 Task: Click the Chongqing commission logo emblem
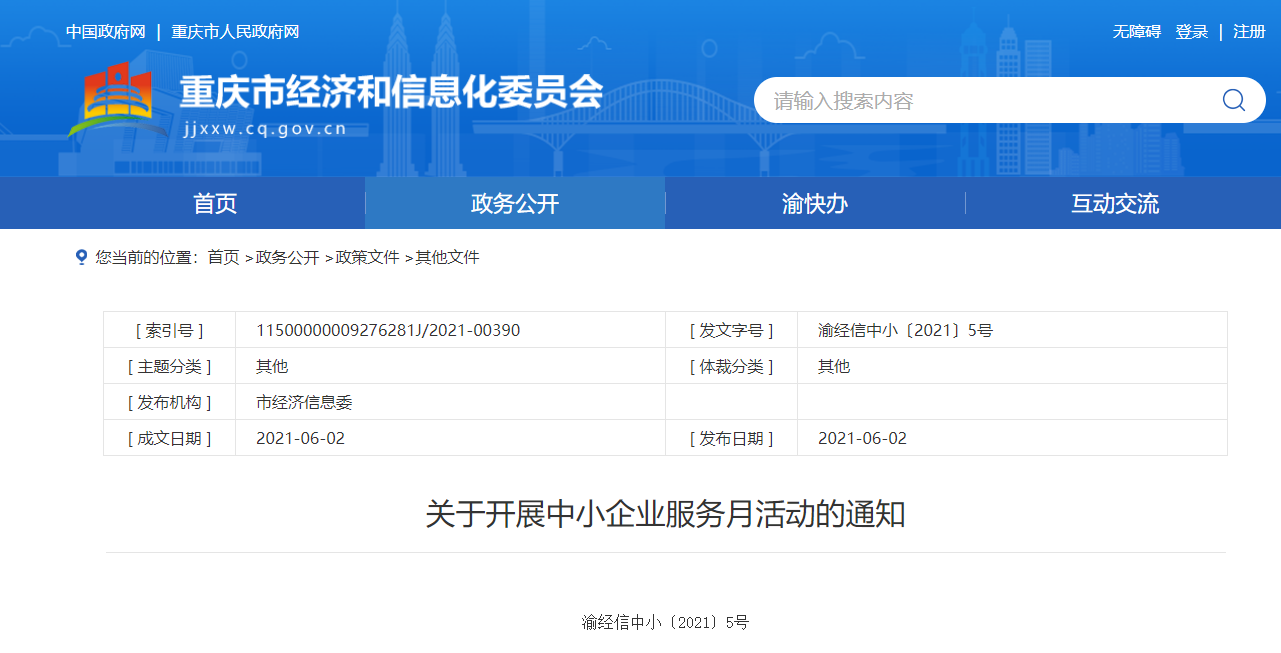(115, 99)
